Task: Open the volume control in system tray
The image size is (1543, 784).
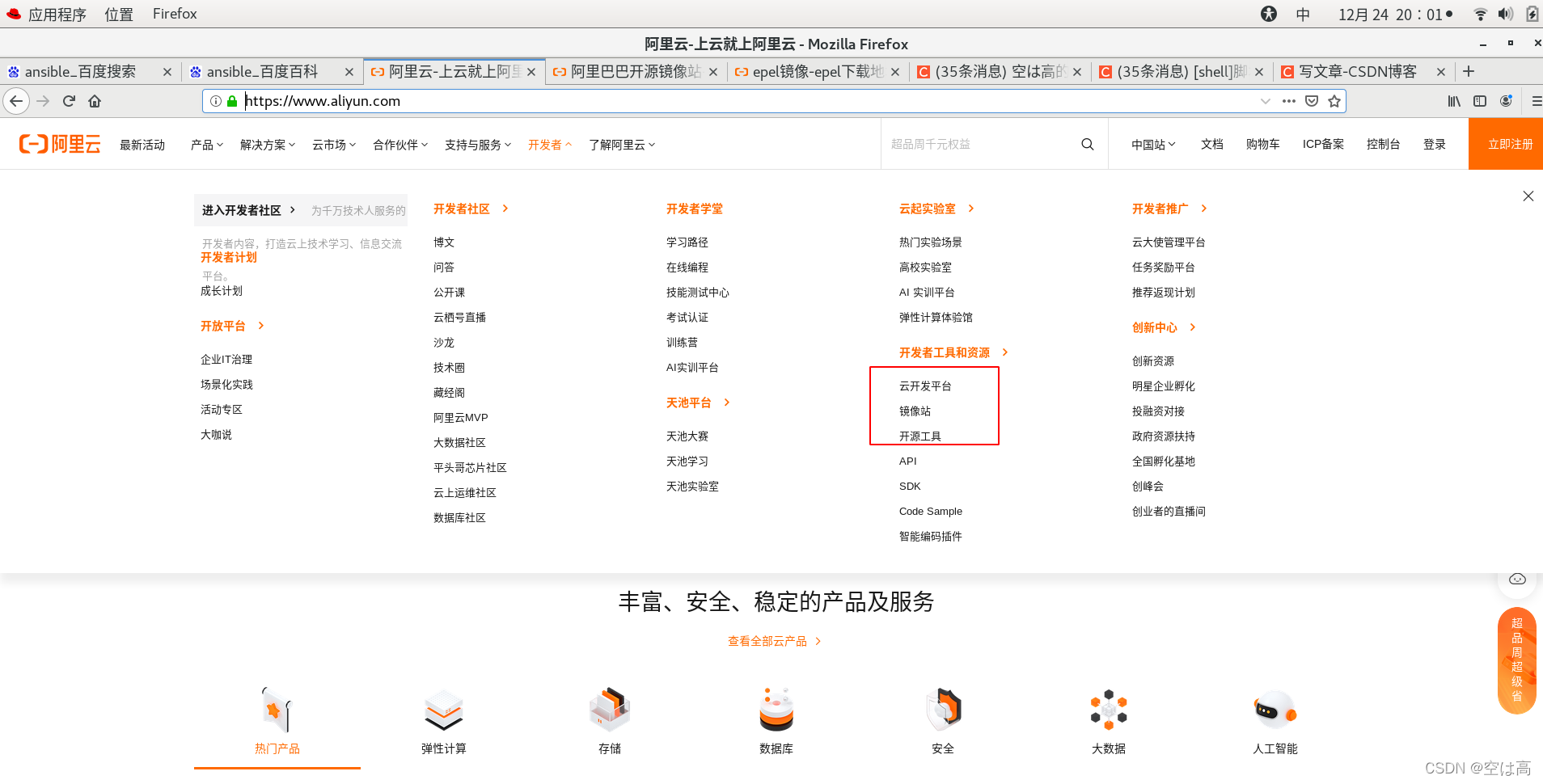Action: [1505, 14]
